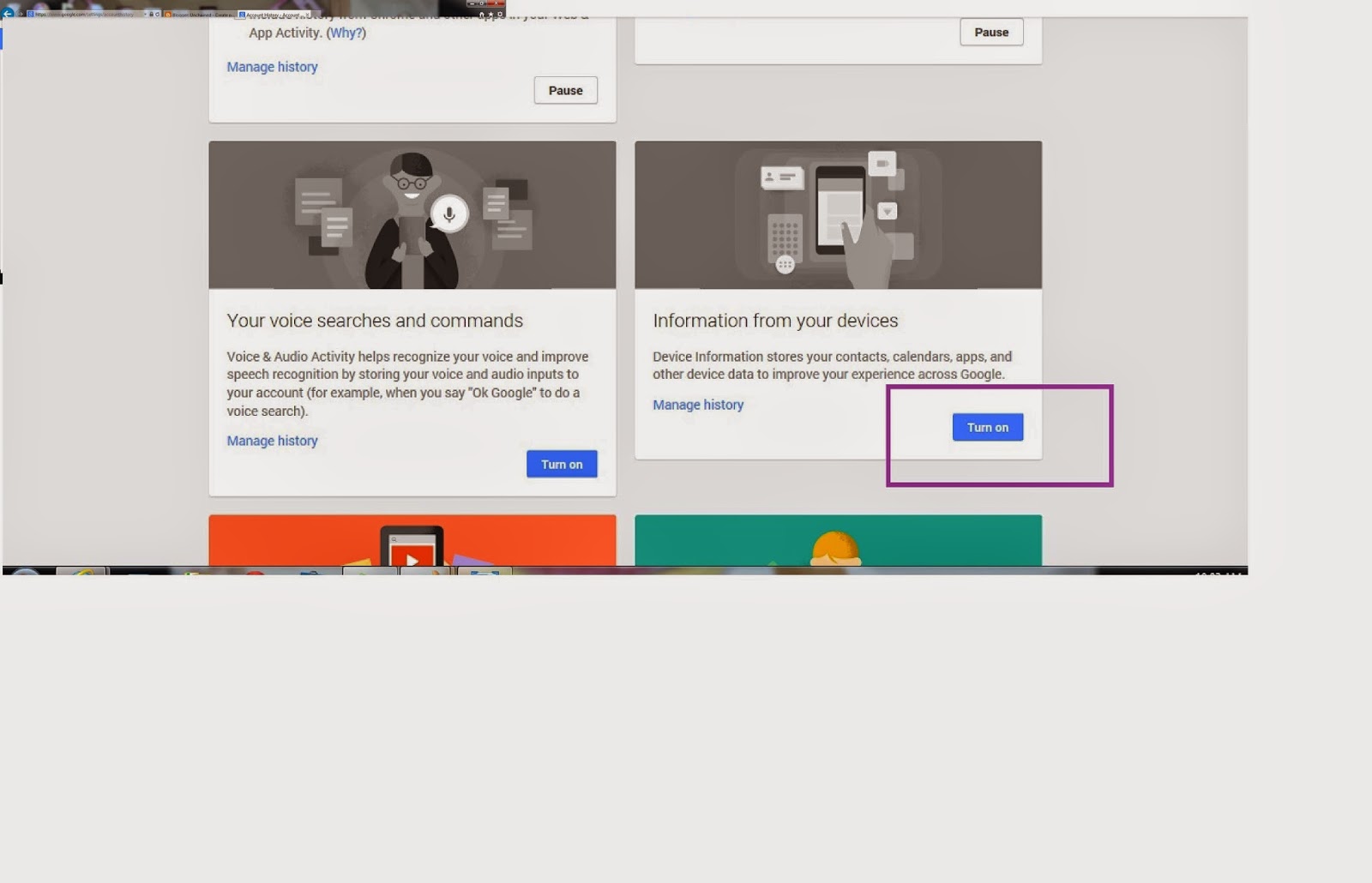Select the Account History browser tab
The width and height of the screenshot is (1372, 883).
pyautogui.click(x=274, y=15)
